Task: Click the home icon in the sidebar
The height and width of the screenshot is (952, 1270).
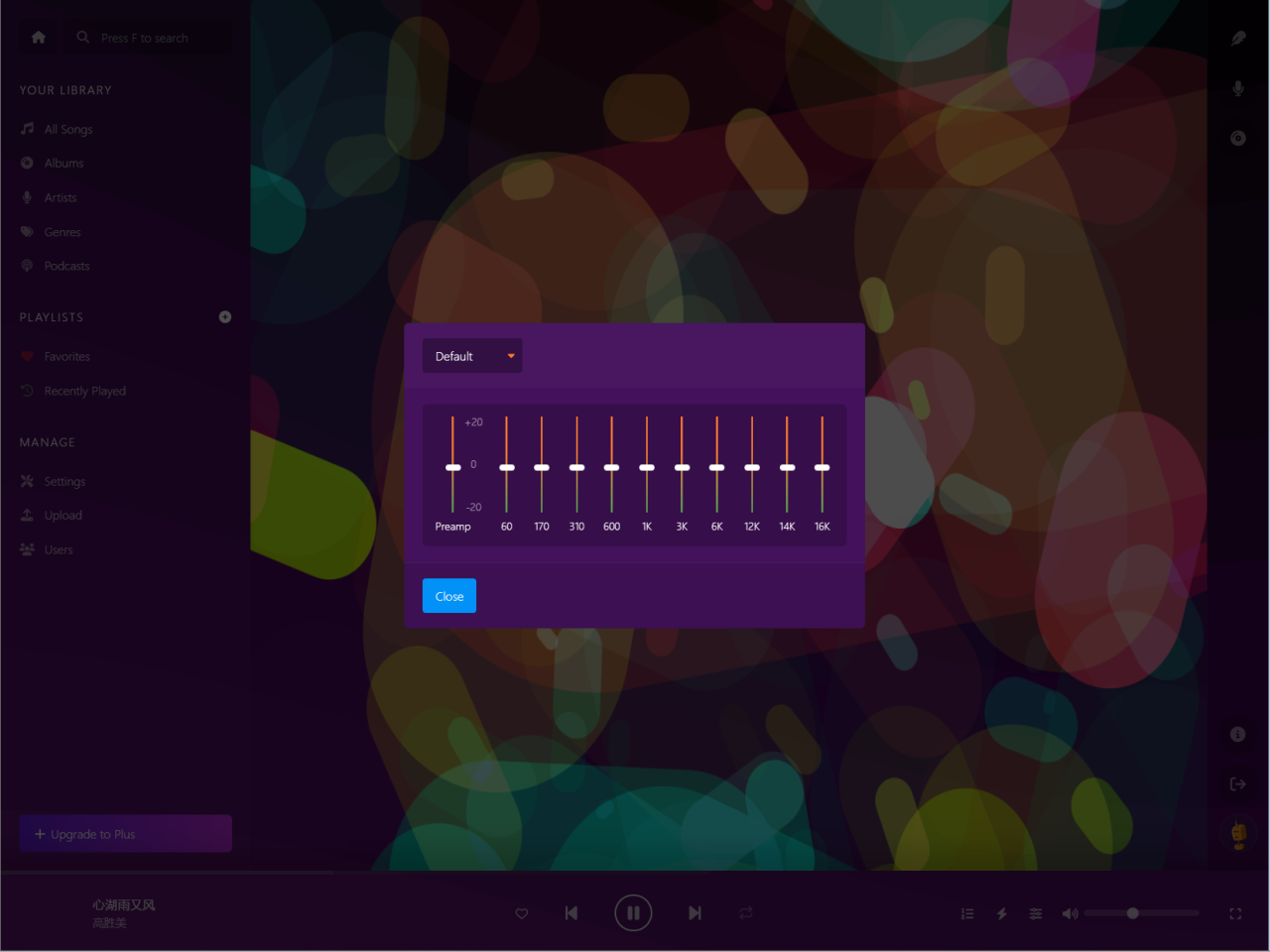Action: point(39,38)
